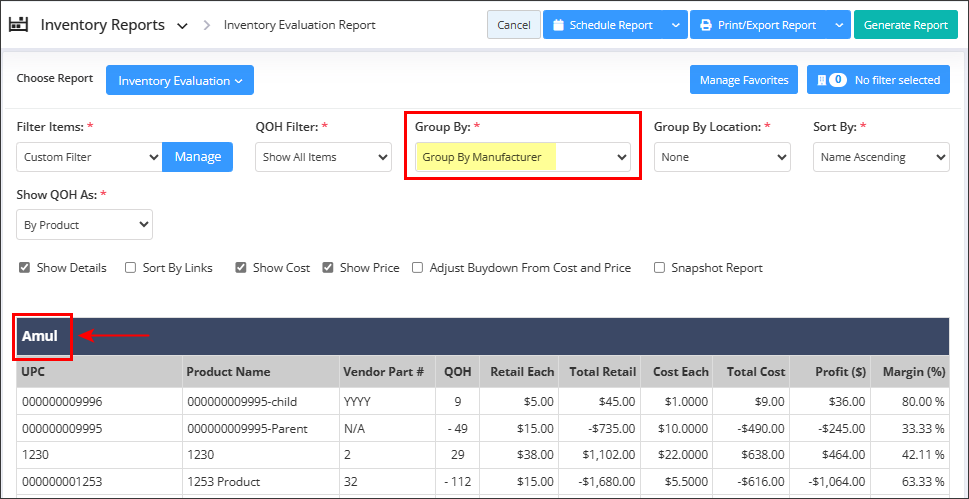969x499 pixels.
Task: Click the Cost Each column header
Action: coord(677,372)
